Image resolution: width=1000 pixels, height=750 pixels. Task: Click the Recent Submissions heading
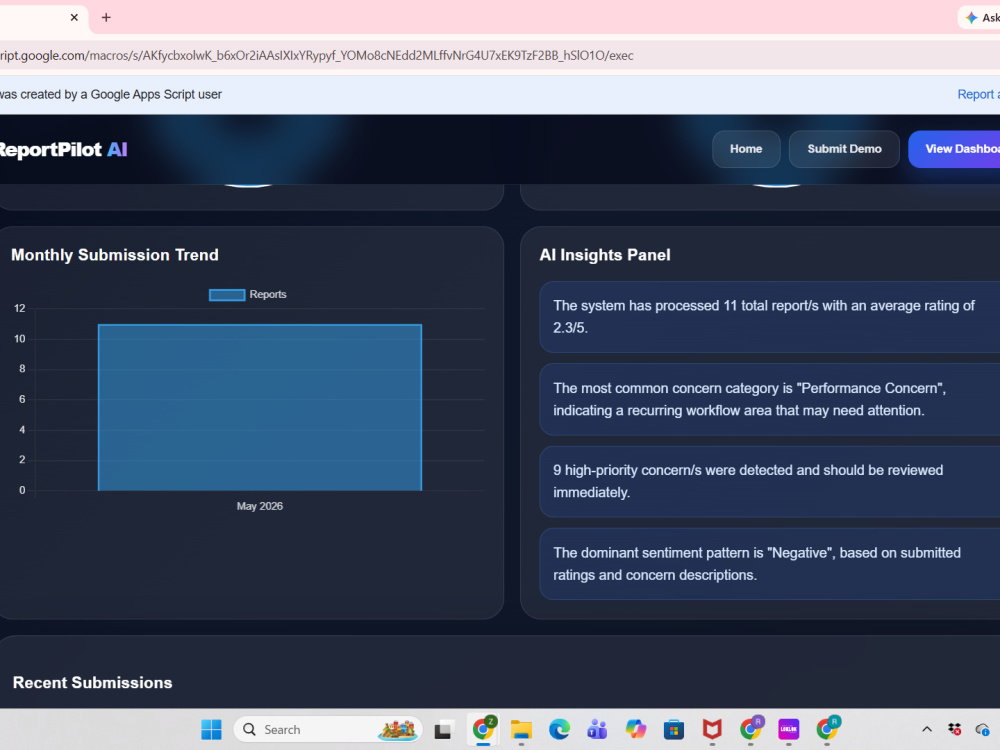pos(92,682)
